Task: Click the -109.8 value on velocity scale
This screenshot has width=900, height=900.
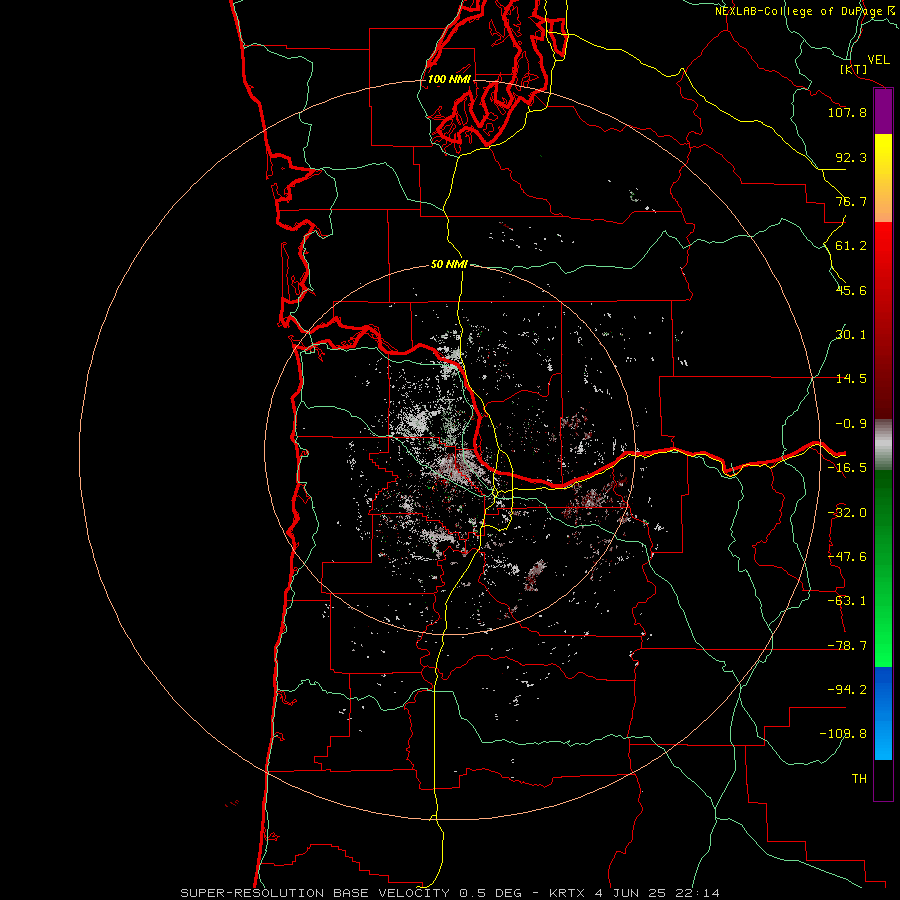Action: (x=843, y=734)
